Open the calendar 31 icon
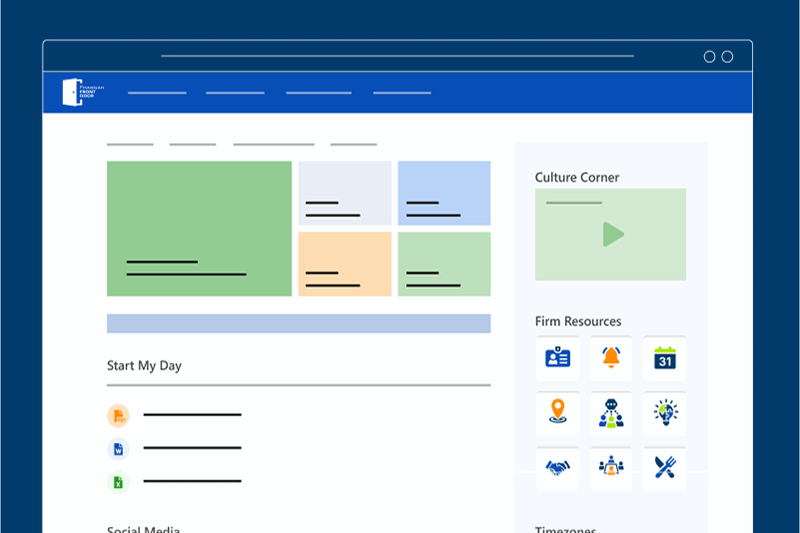This screenshot has height=533, width=800. (664, 358)
